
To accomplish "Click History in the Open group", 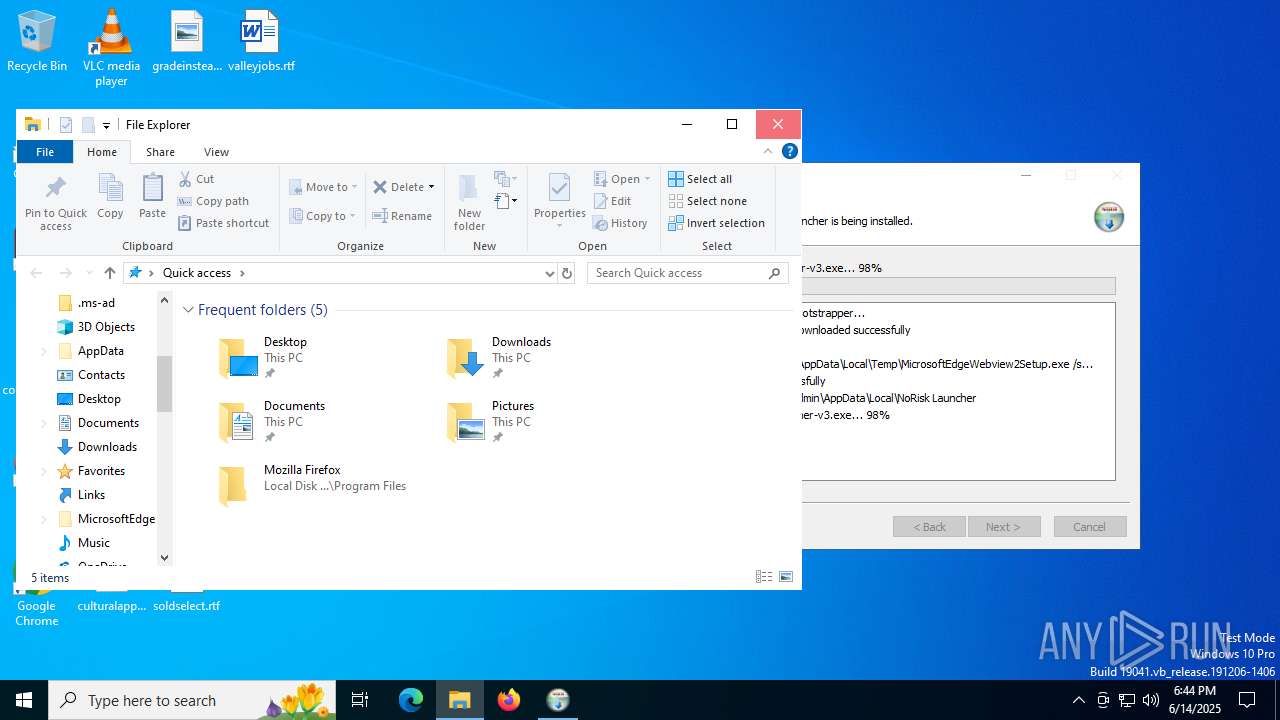I will [620, 223].
